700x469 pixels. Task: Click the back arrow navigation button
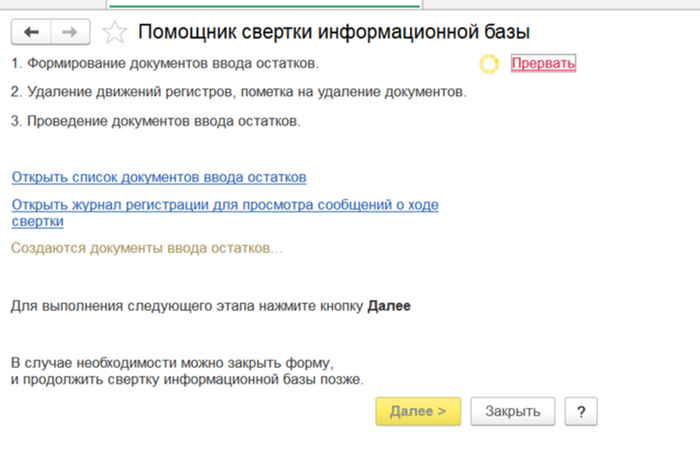pyautogui.click(x=30, y=33)
